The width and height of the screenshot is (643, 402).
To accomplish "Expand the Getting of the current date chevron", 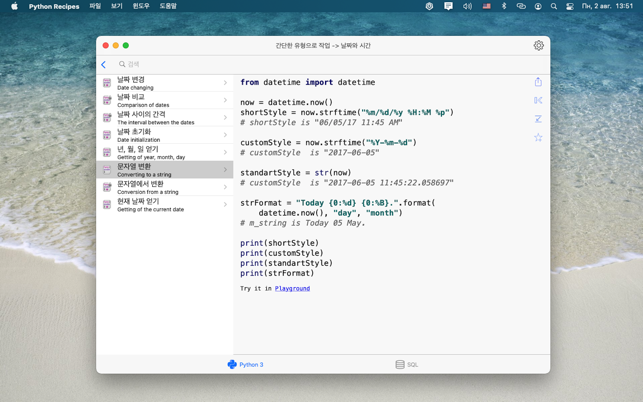I will [x=225, y=205].
